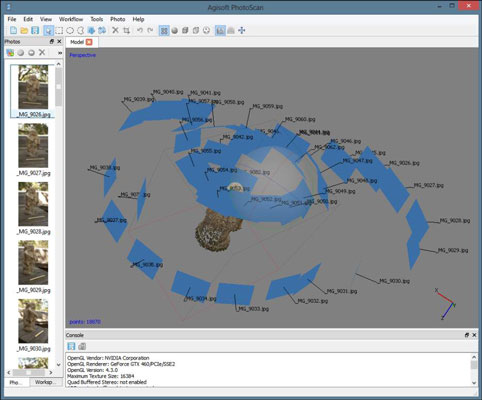The width and height of the screenshot is (482, 400).
Task: Toggle Show Cameras in the toolbar
Action: click(x=220, y=31)
